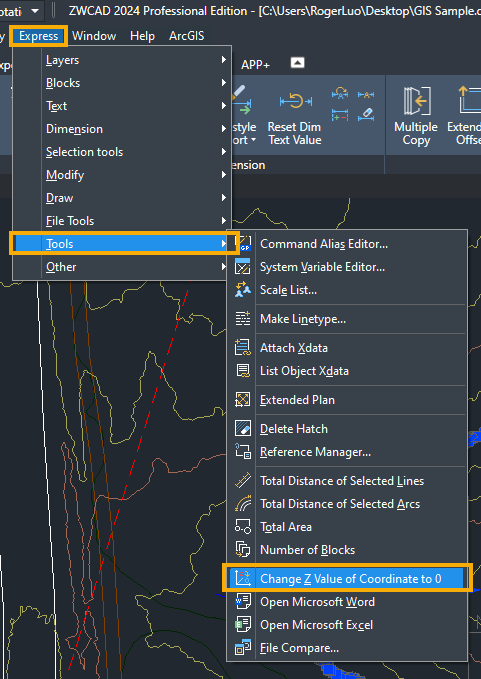Choose Total Area entry
The image size is (481, 679).
[347, 527]
